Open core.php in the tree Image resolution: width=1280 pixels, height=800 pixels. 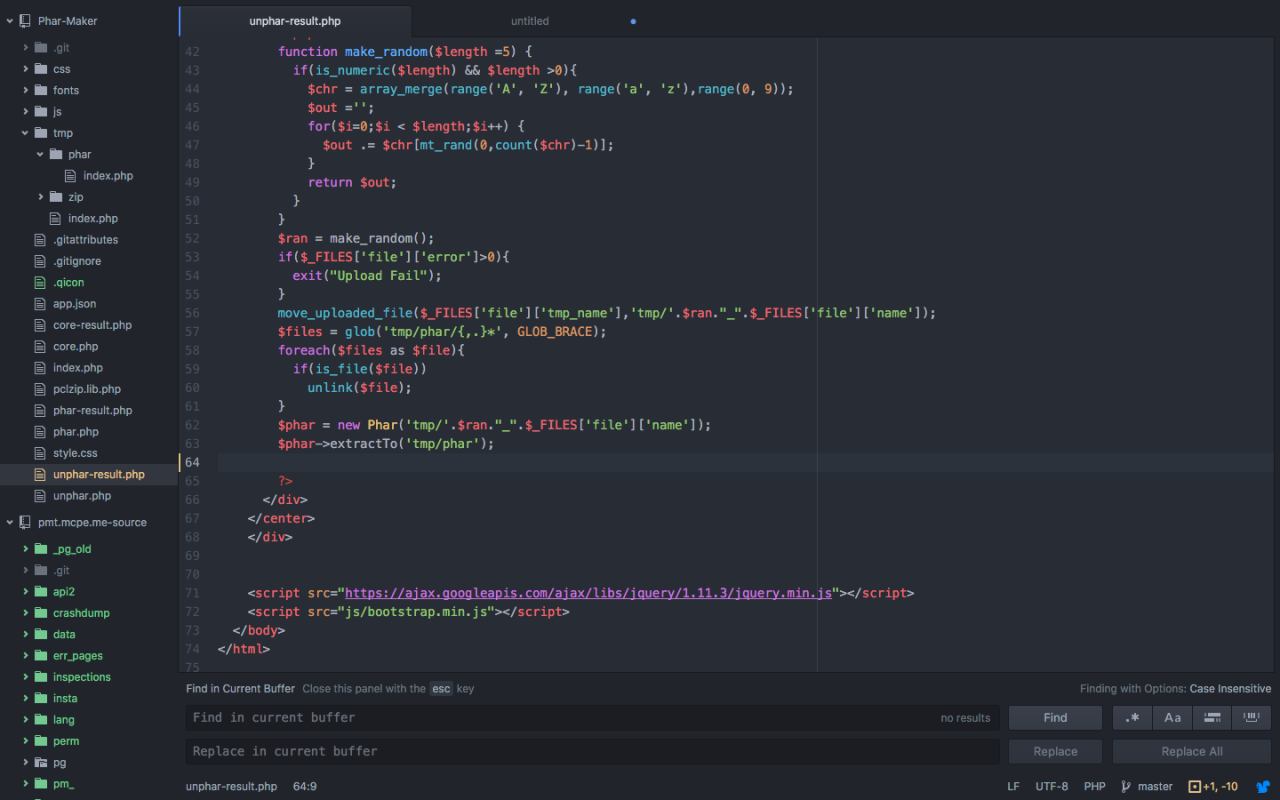point(75,347)
